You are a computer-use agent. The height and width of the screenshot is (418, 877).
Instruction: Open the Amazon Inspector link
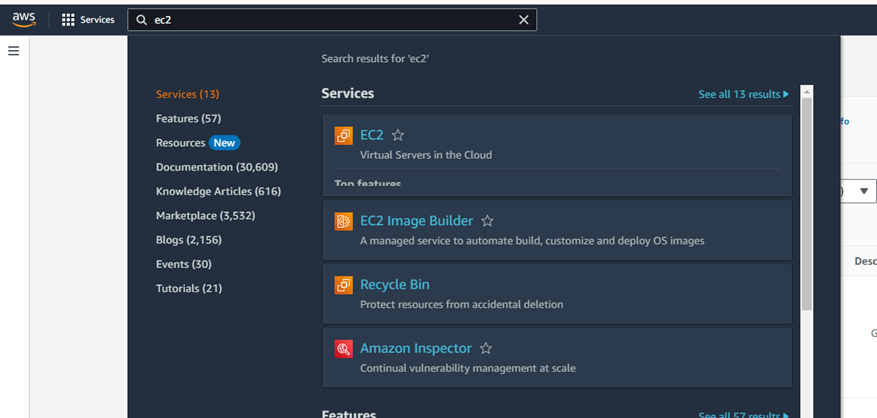coord(416,348)
